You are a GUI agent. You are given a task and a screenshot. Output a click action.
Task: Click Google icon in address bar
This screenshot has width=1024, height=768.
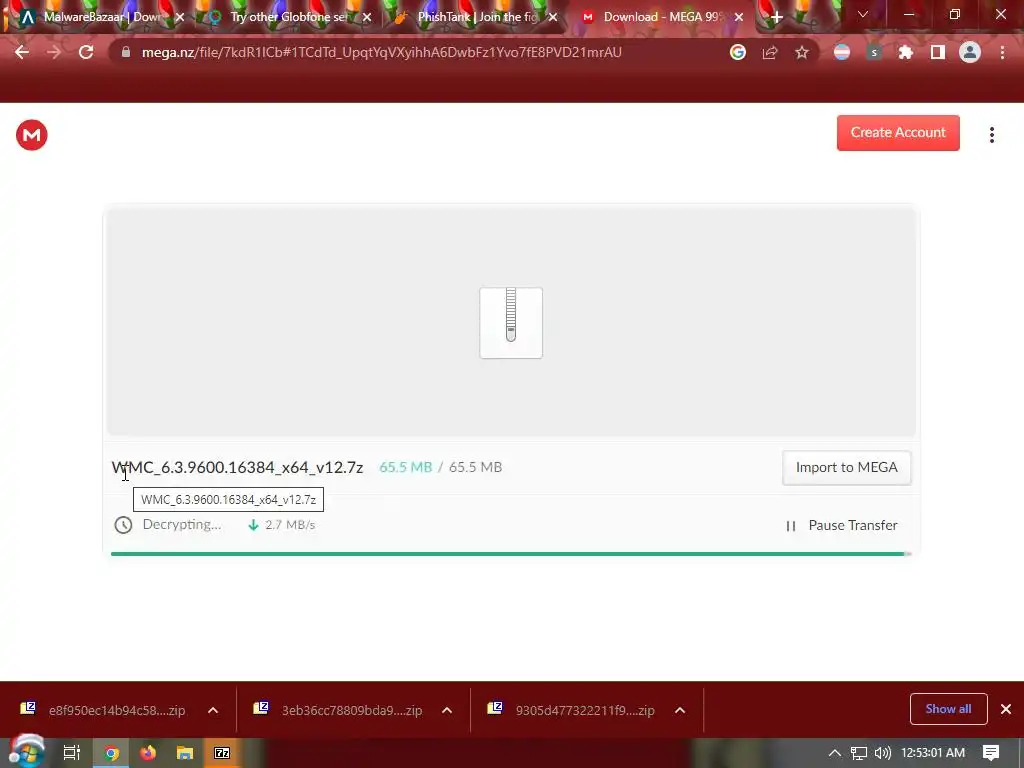click(x=738, y=52)
